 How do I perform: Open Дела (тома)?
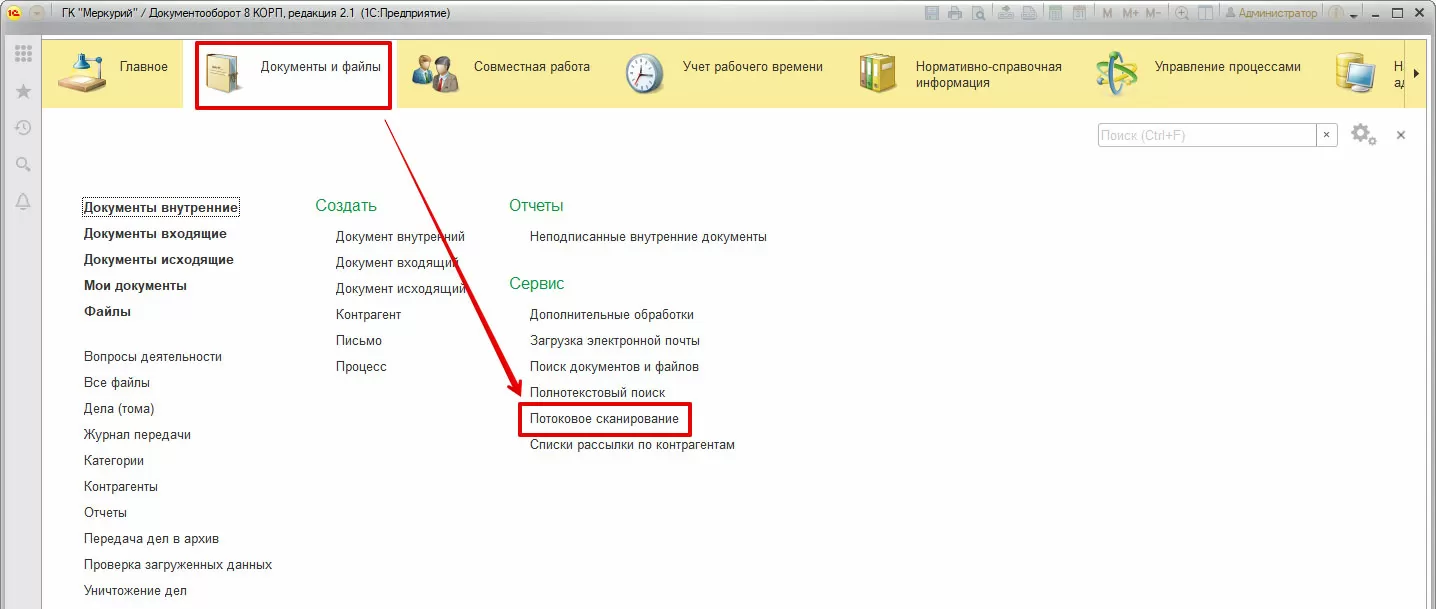pyautogui.click(x=119, y=409)
